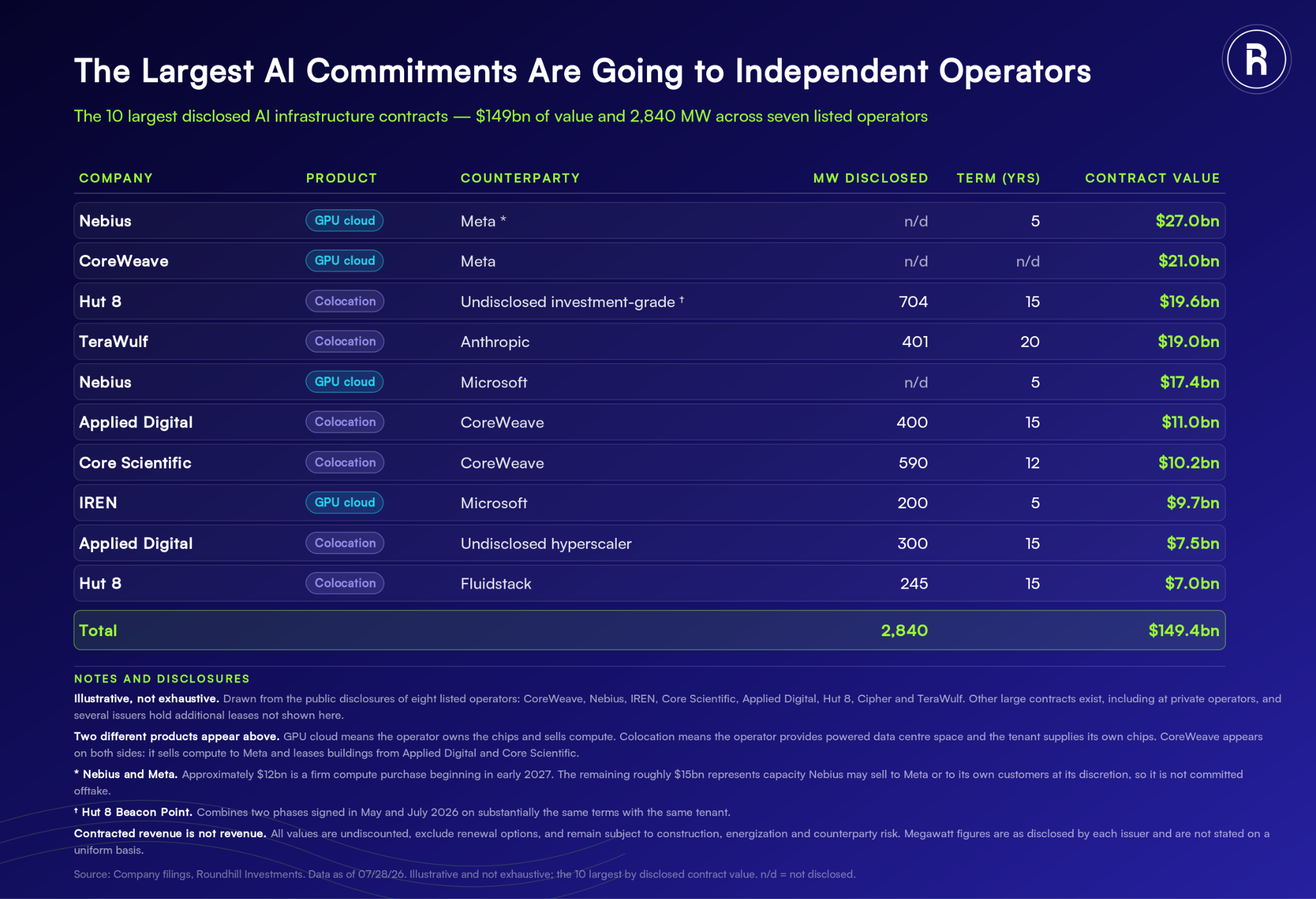Image resolution: width=1316 pixels, height=899 pixels.
Task: Click the main headline title text
Action: pyautogui.click(x=582, y=71)
